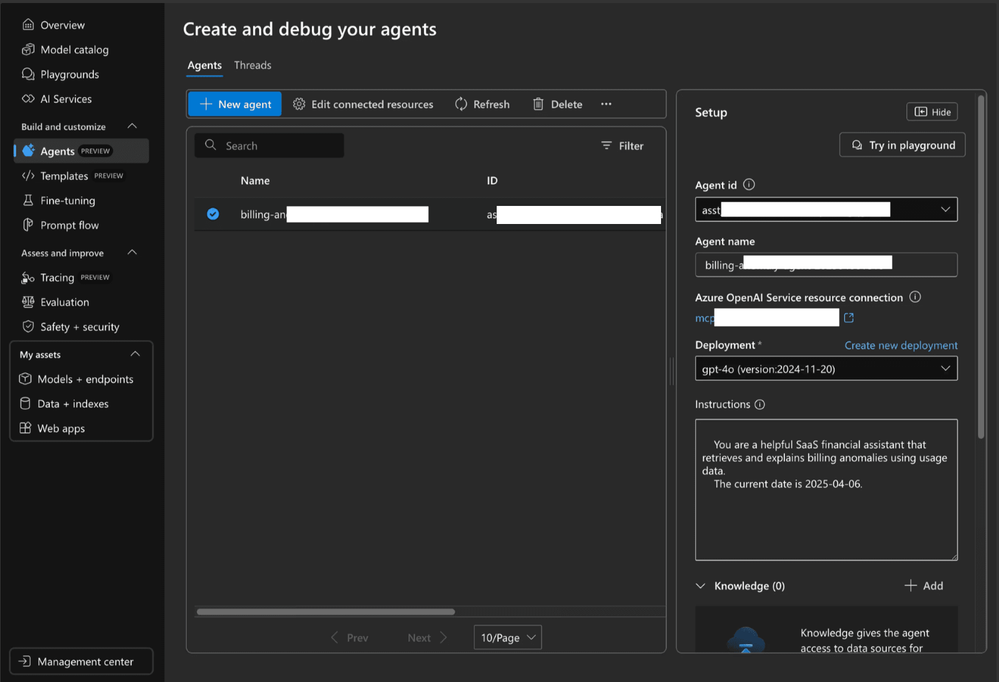This screenshot has width=999, height=682.
Task: Open the 10/Page size dropdown
Action: [508, 637]
